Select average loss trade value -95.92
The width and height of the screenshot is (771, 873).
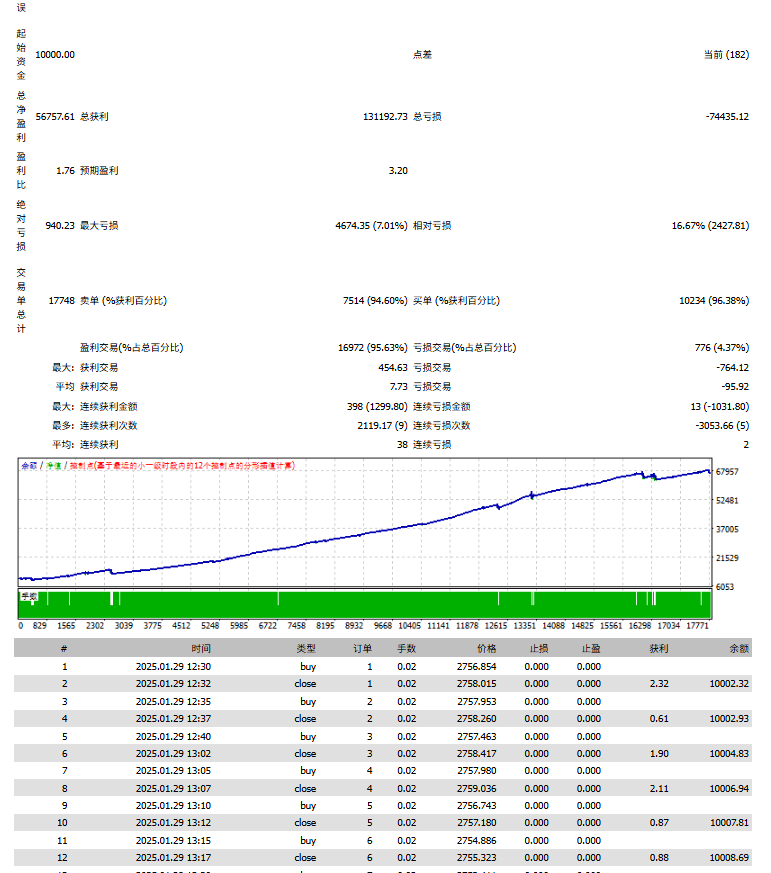pyautogui.click(x=735, y=386)
